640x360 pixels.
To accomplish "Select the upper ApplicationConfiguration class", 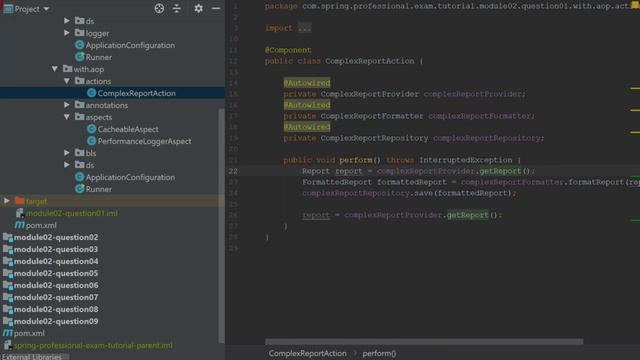I will [x=130, y=45].
